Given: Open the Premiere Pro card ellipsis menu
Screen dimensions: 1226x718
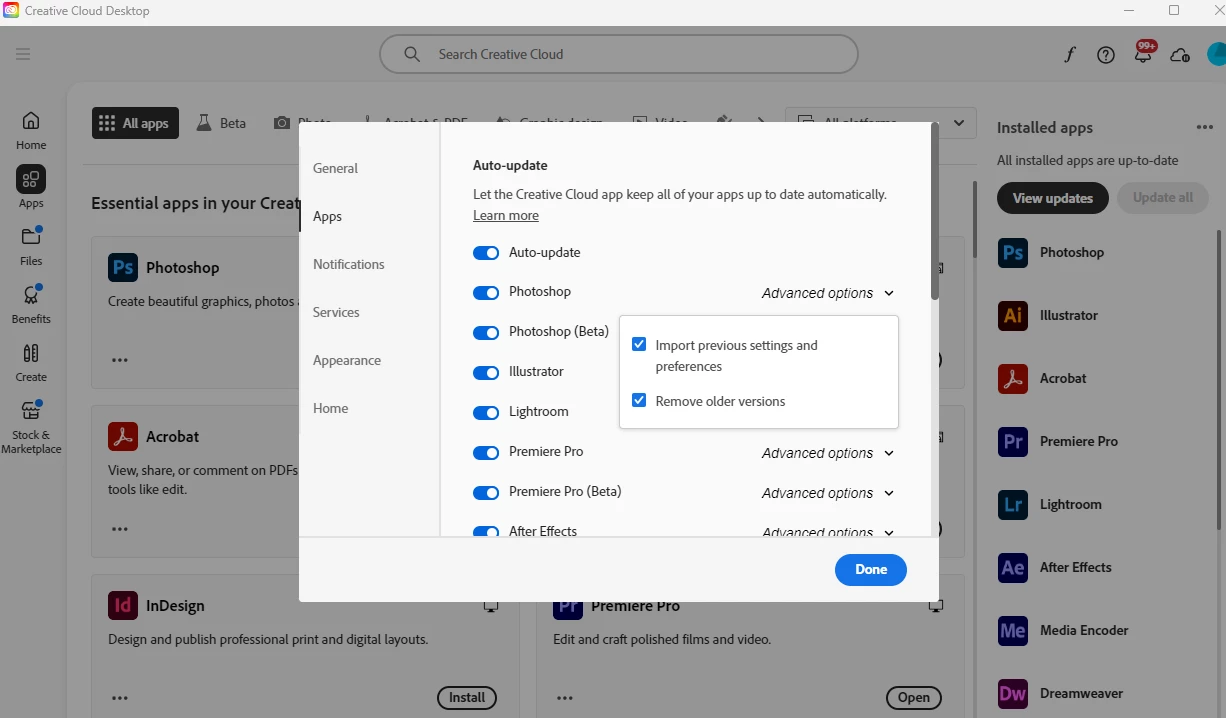Looking at the screenshot, I should pos(565,698).
